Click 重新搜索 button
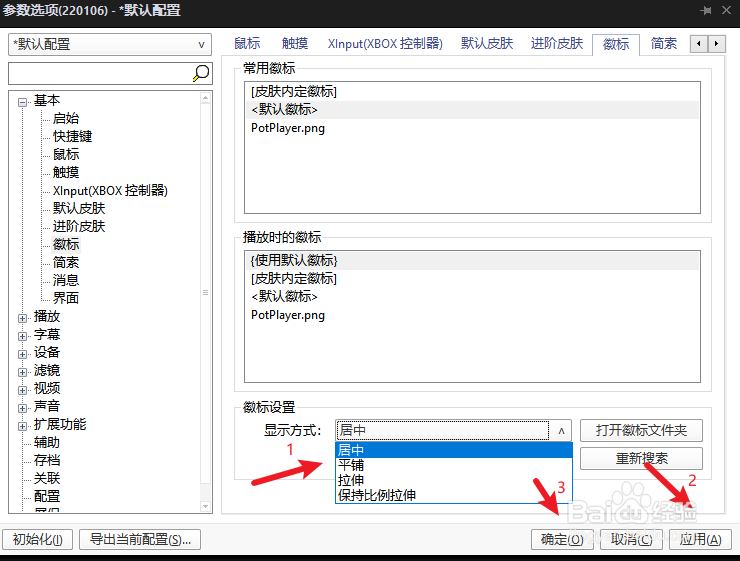Viewport: 740px width, 561px height. [x=641, y=458]
